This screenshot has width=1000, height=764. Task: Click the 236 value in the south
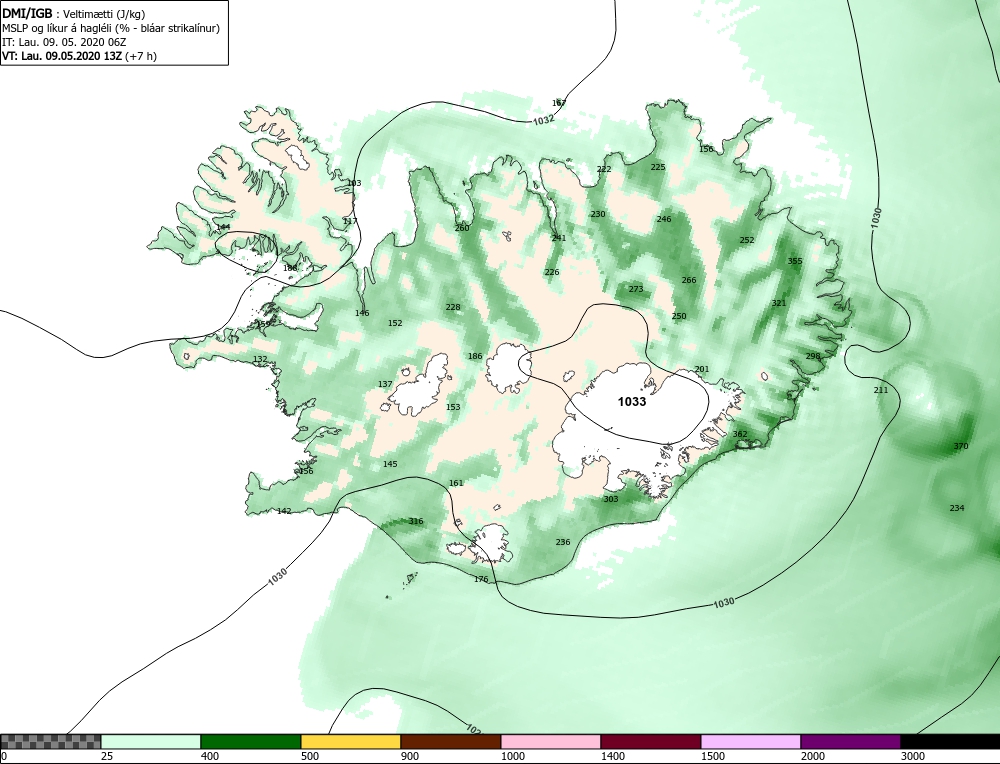point(562,542)
